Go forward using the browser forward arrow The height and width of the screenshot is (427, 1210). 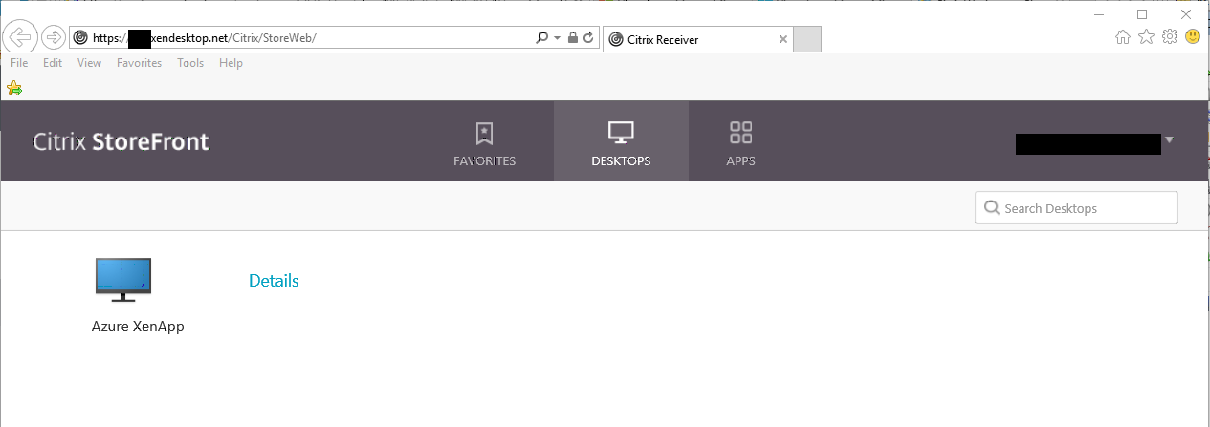[x=53, y=38]
